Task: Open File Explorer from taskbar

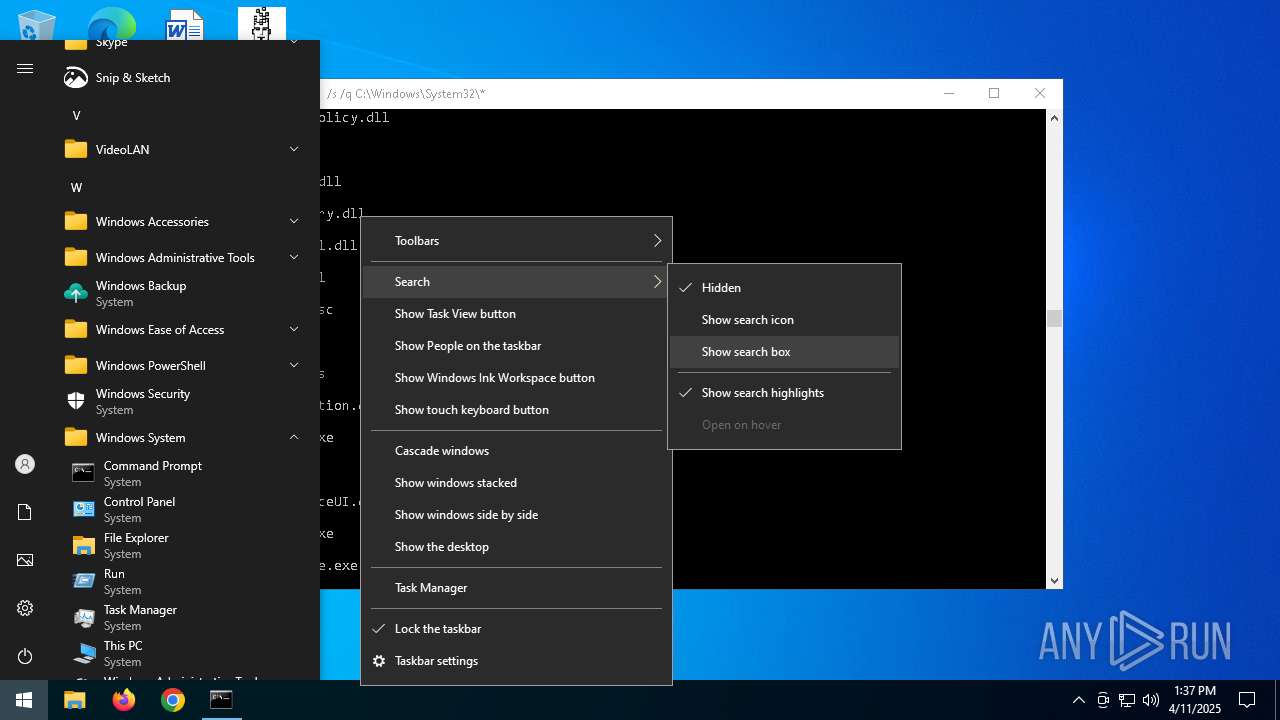Action: 75,700
